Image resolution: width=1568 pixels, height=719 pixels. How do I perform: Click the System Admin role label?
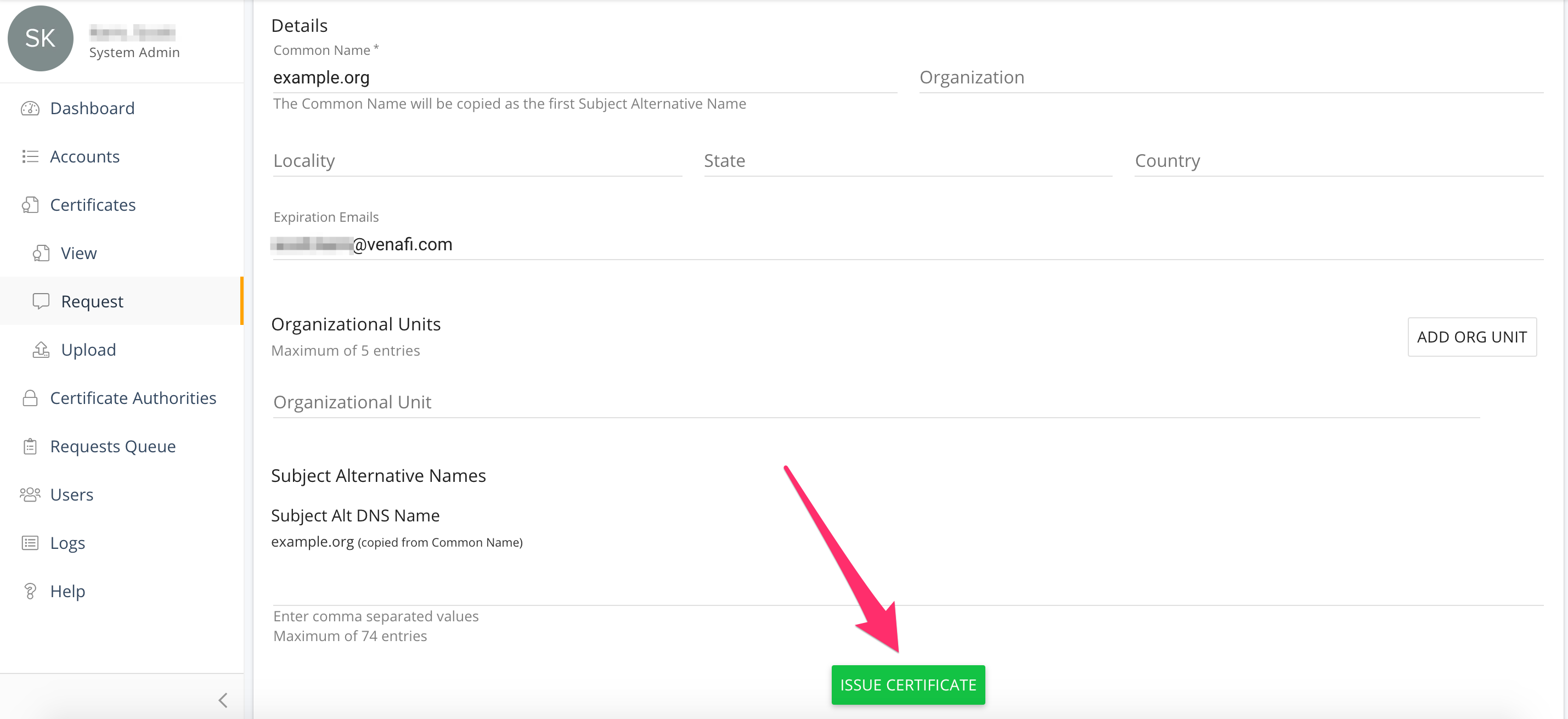coord(134,52)
